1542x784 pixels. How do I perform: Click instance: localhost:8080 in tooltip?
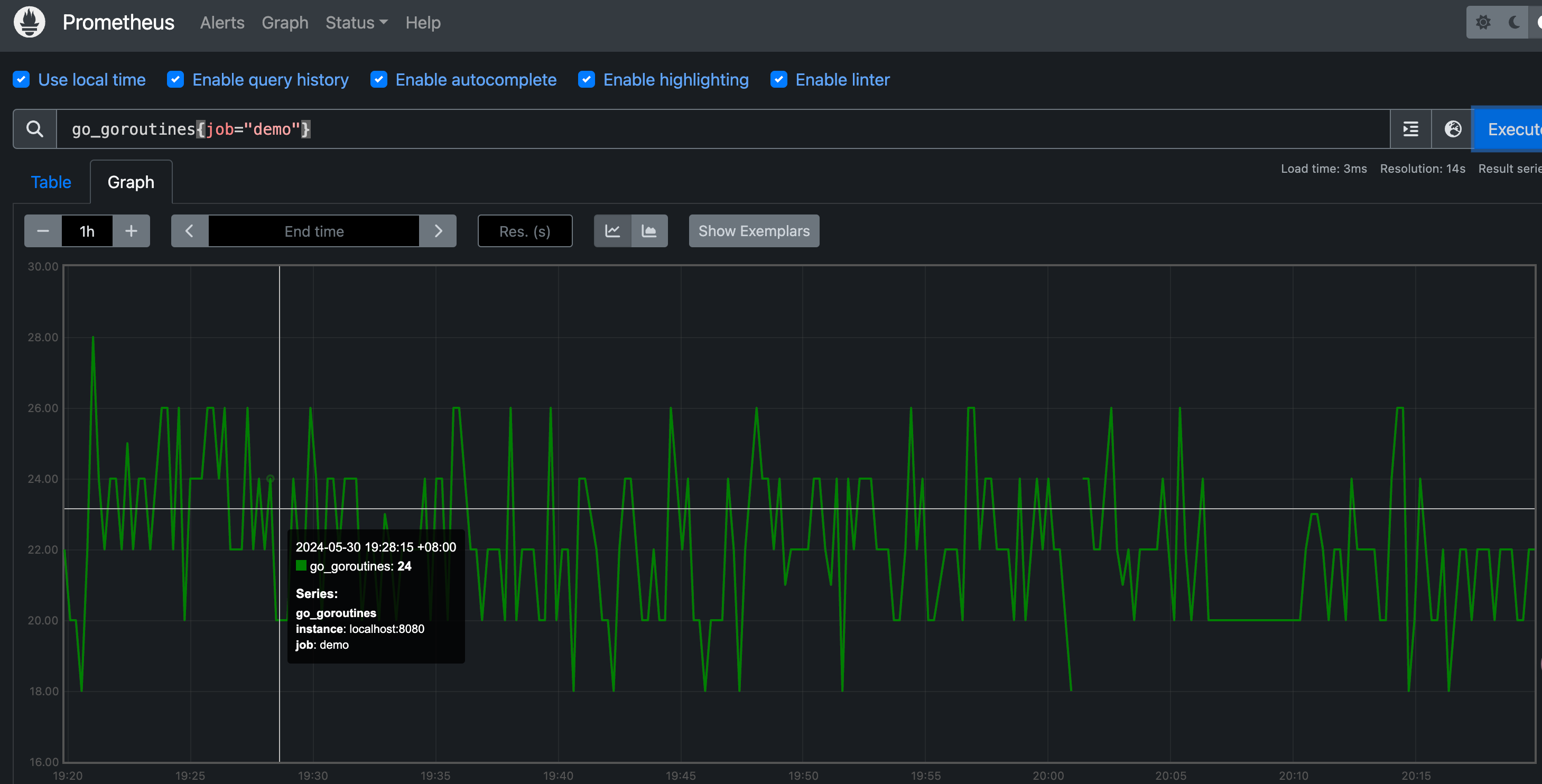360,629
